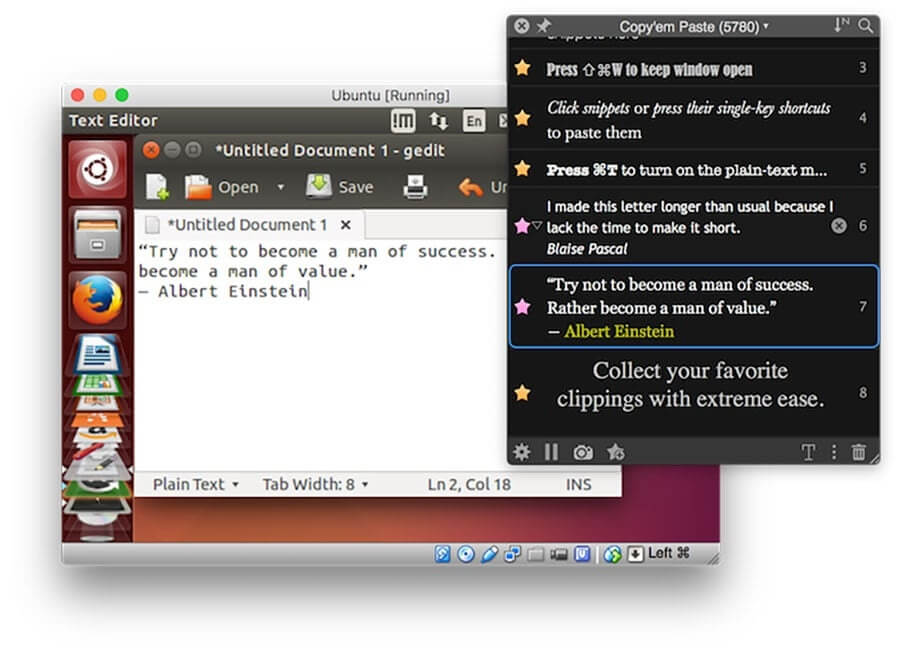This screenshot has width=900, height=651.
Task: Open the Plain Text language dropdown
Action: point(195,485)
